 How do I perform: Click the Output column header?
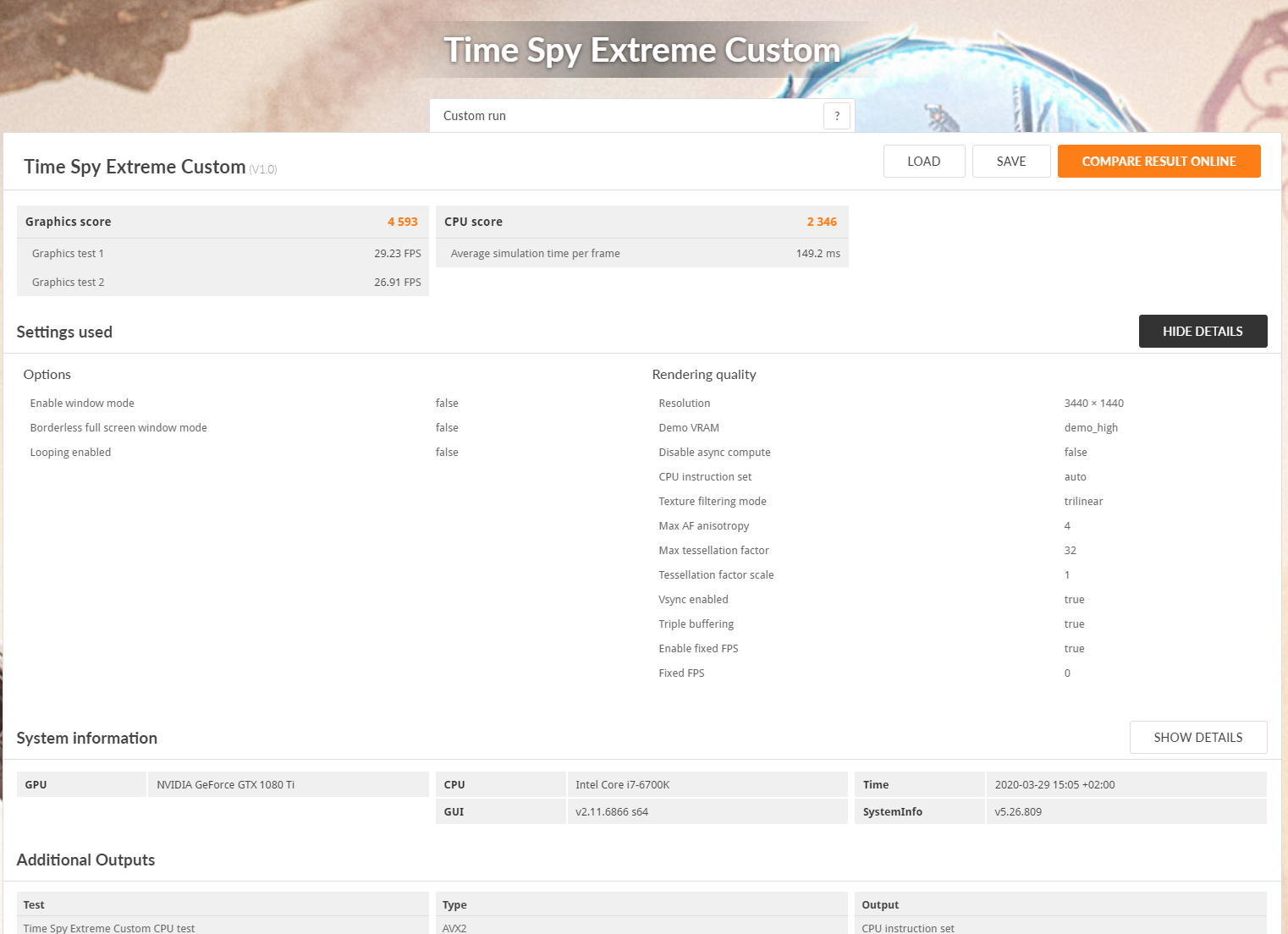pyautogui.click(x=880, y=905)
